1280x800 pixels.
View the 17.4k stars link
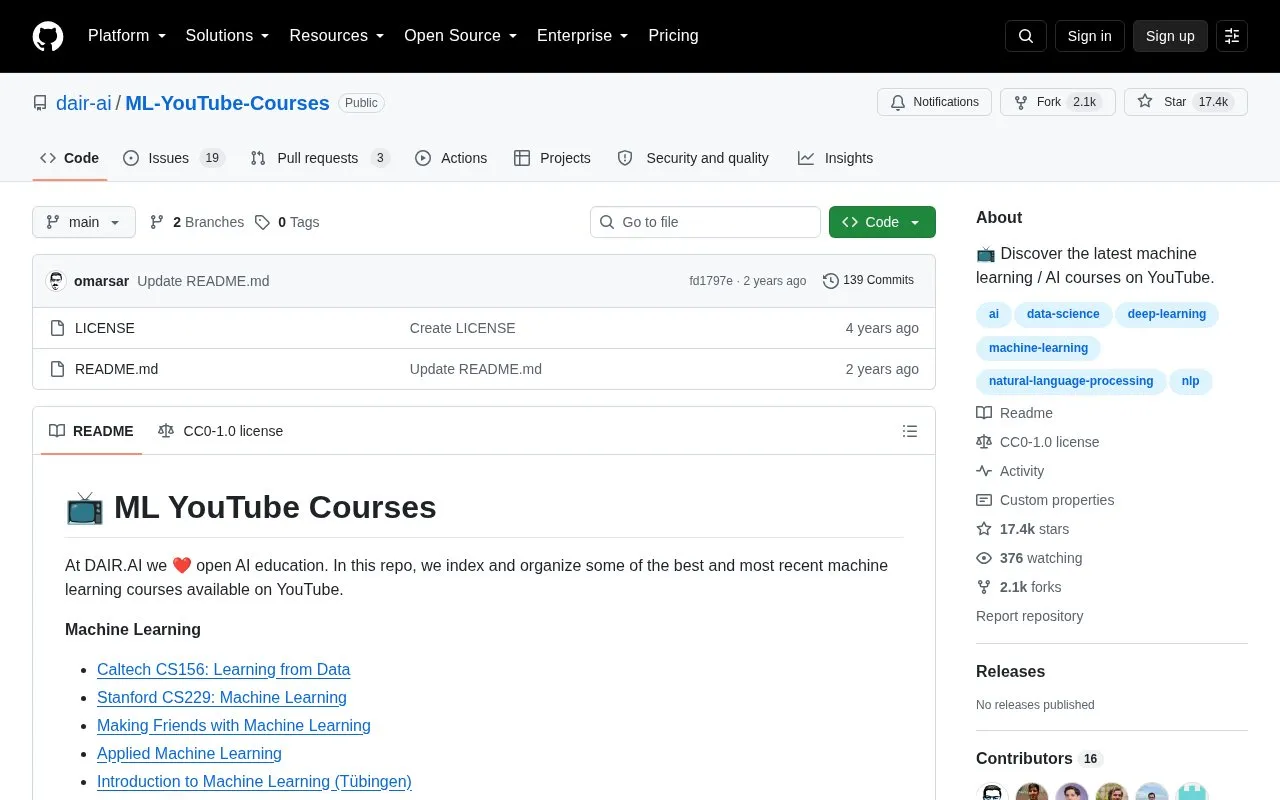[1022, 529]
